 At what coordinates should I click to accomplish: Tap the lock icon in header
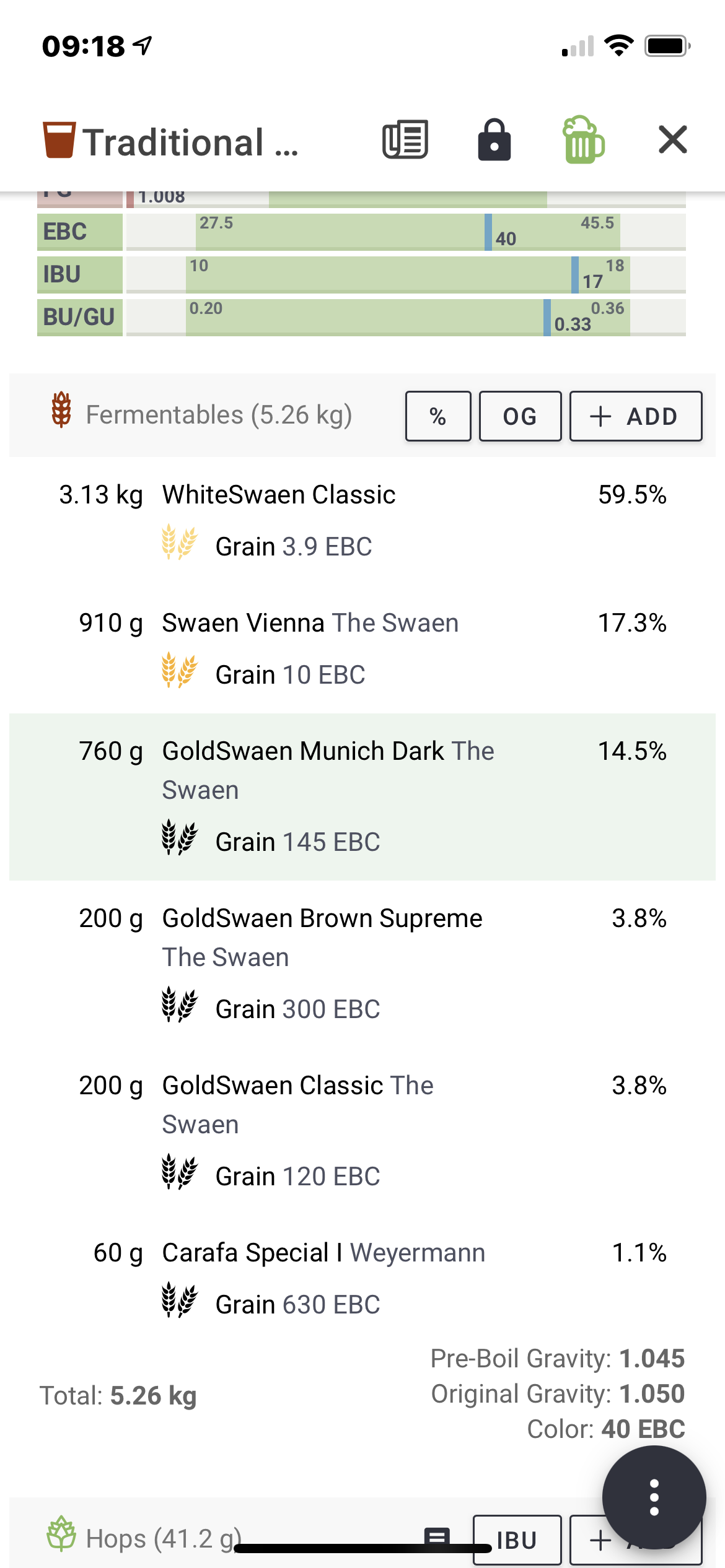[494, 139]
